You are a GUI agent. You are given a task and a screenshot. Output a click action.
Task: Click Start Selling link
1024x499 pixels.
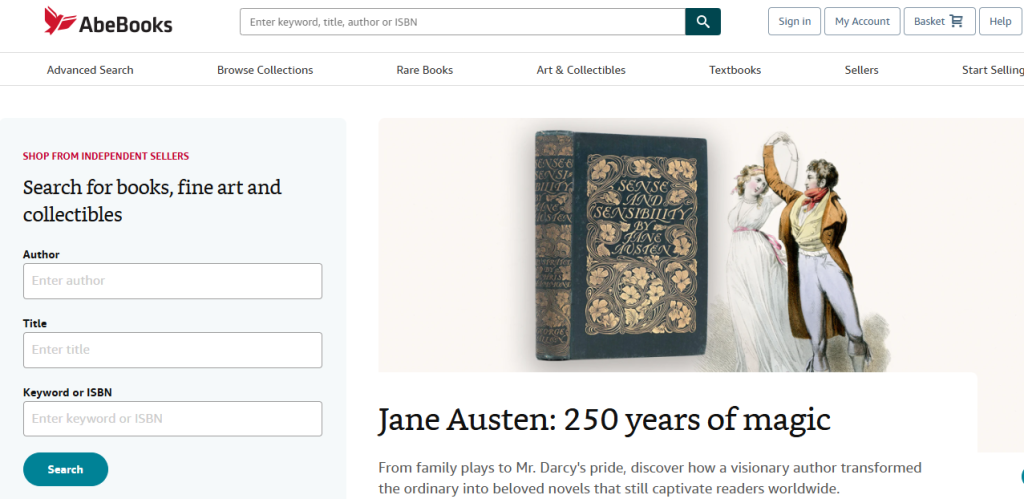992,70
